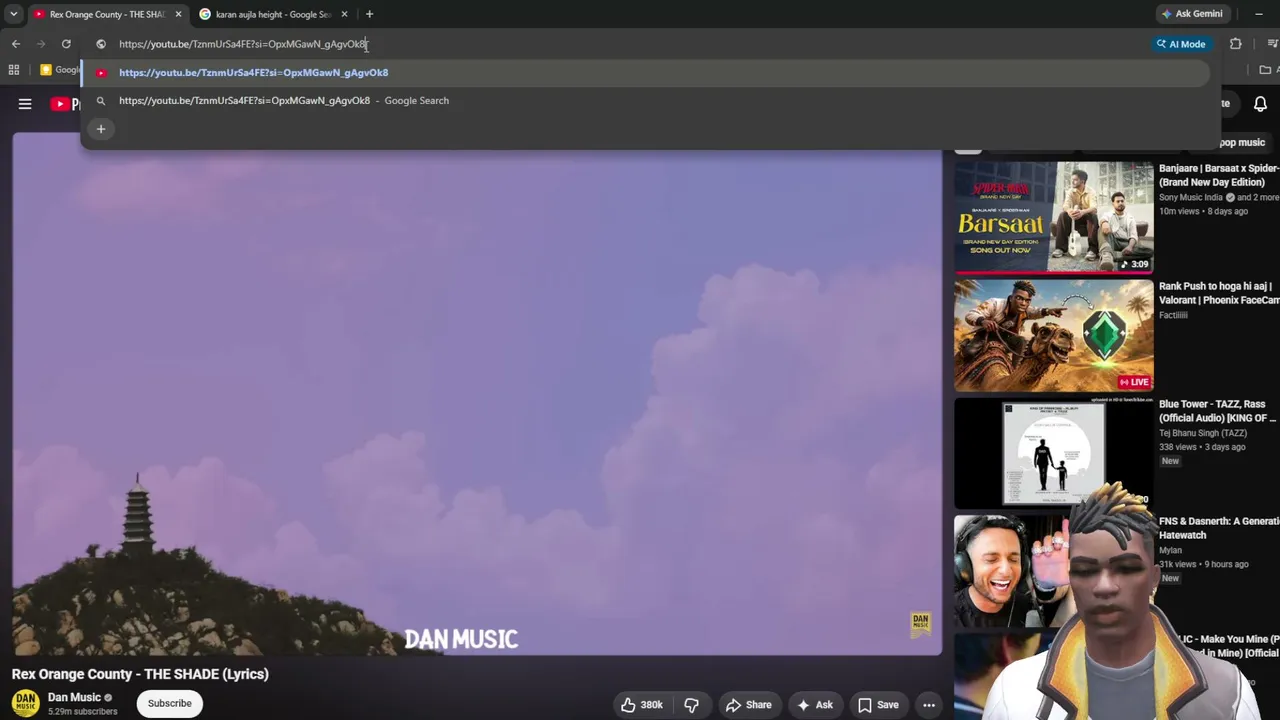The height and width of the screenshot is (720, 1280).
Task: Open the media controls icon
Action: coord(1272,44)
